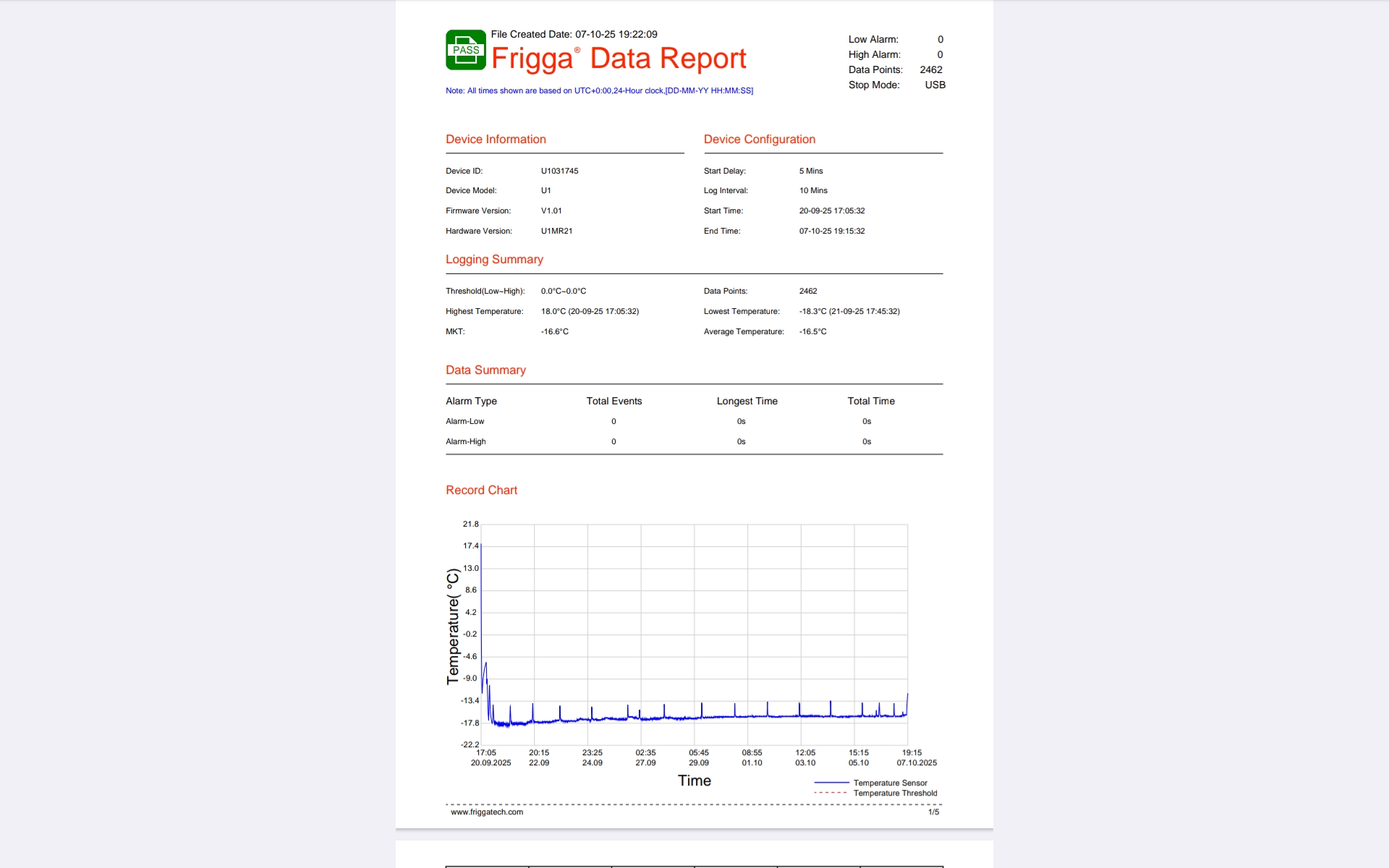
Task: Click the Logging Summary heading
Action: tap(494, 259)
